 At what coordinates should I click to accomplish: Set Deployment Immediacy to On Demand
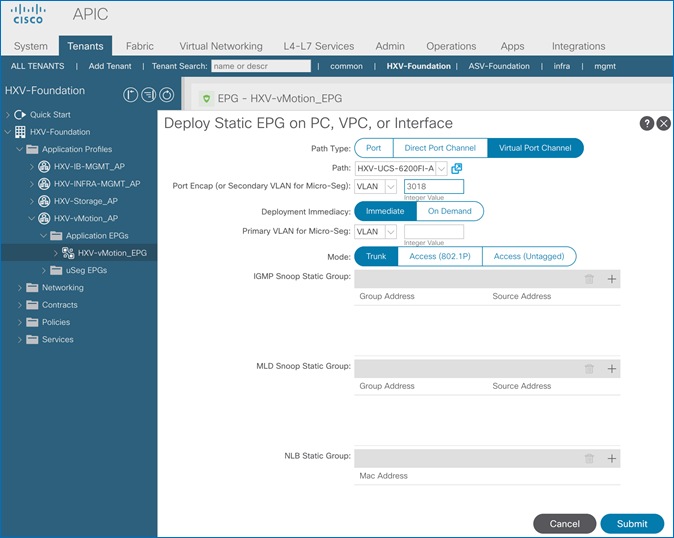coord(450,211)
